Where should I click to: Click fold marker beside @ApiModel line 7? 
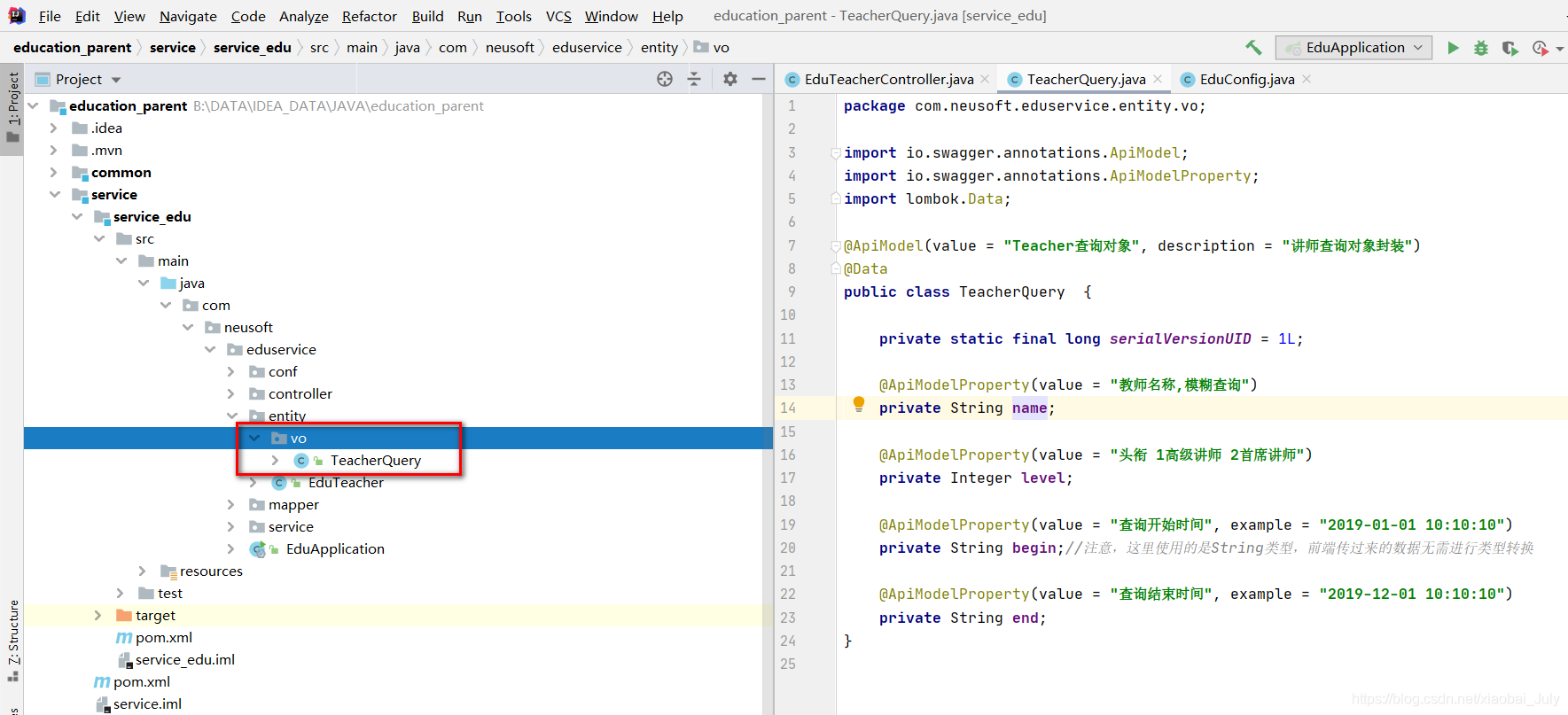[835, 245]
